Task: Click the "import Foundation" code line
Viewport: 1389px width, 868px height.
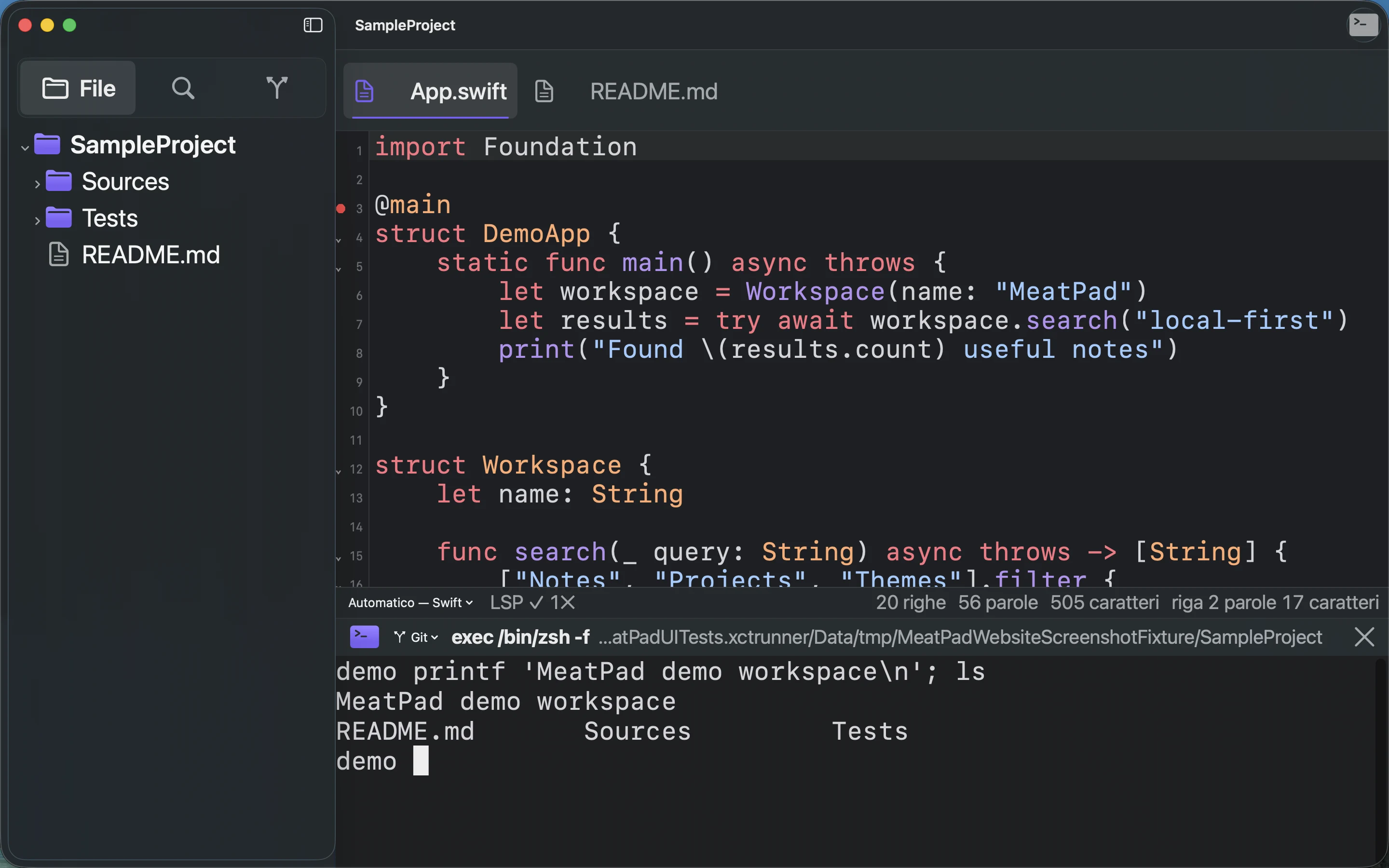Action: [506, 147]
